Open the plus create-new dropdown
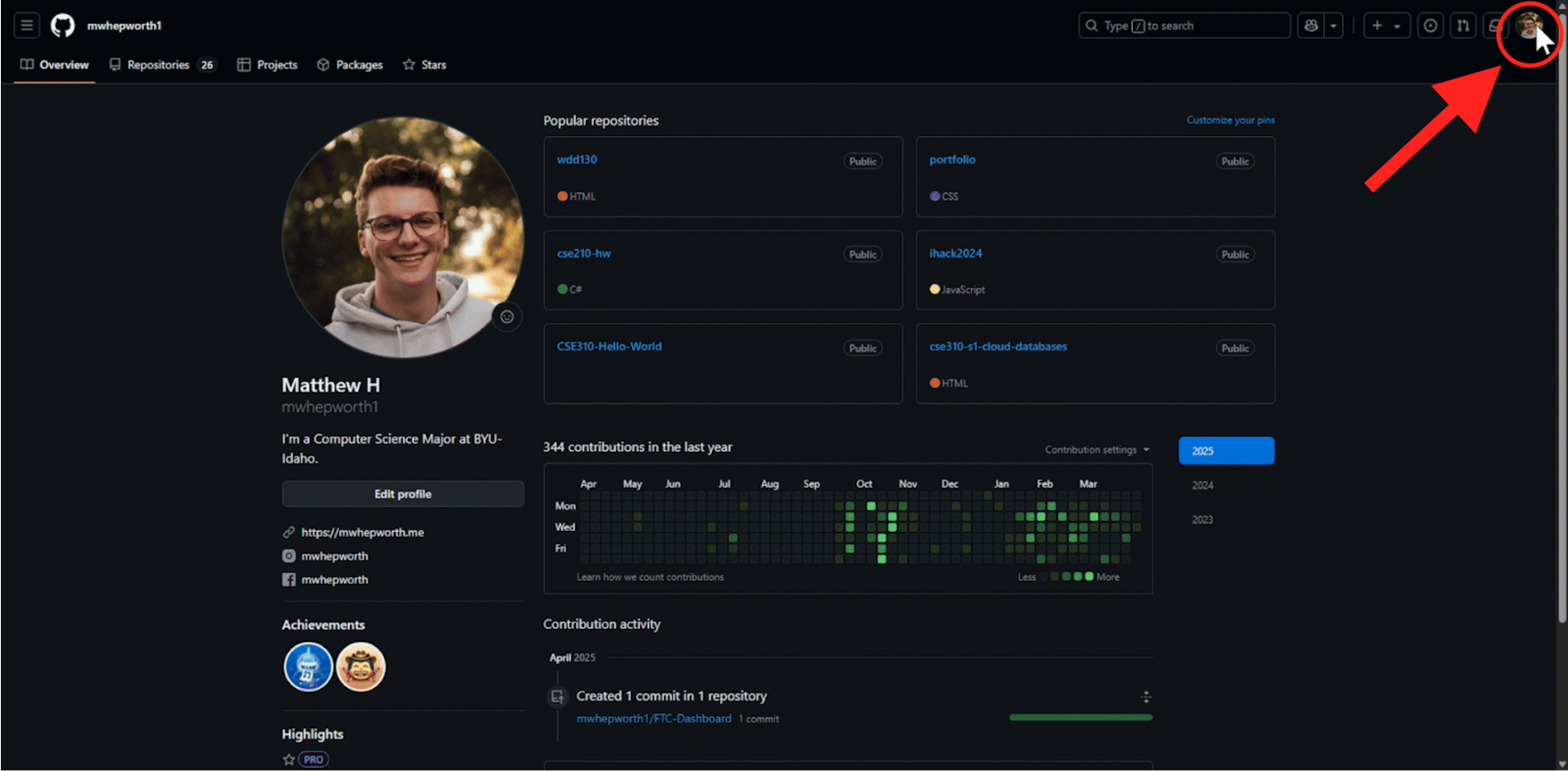Image resolution: width=1568 pixels, height=771 pixels. pos(1386,25)
